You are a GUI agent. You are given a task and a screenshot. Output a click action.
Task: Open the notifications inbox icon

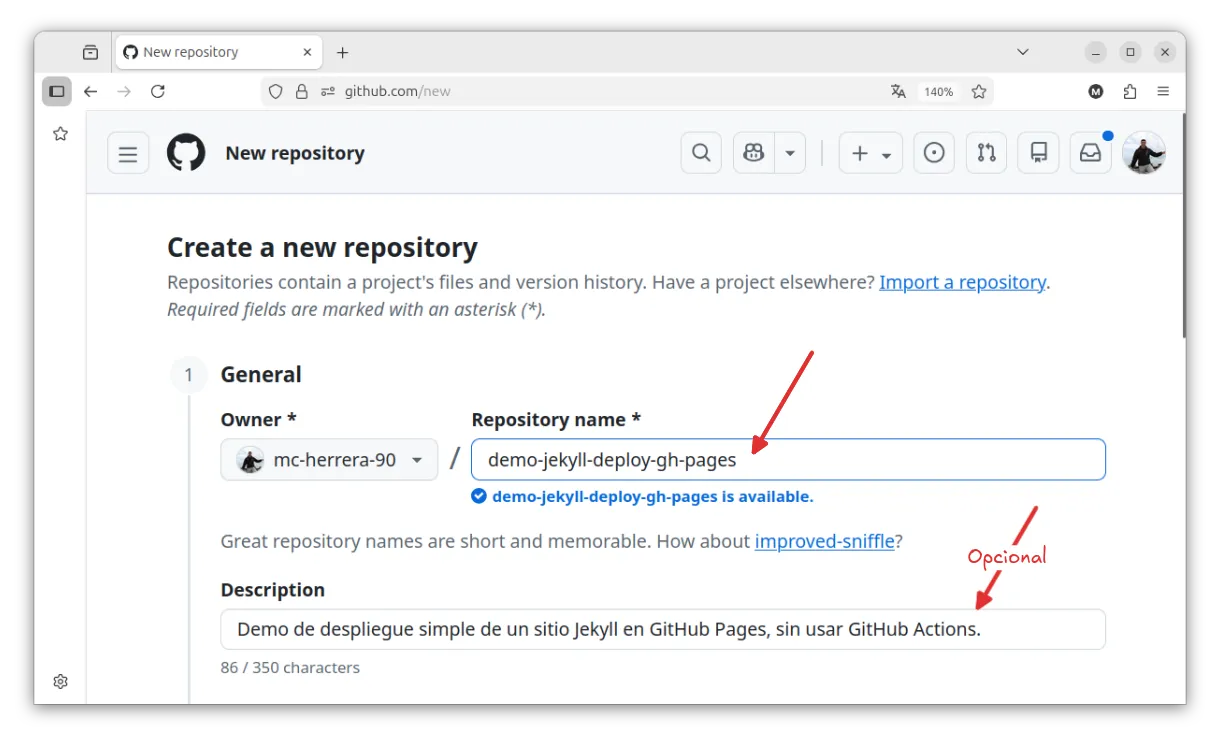[x=1091, y=153]
